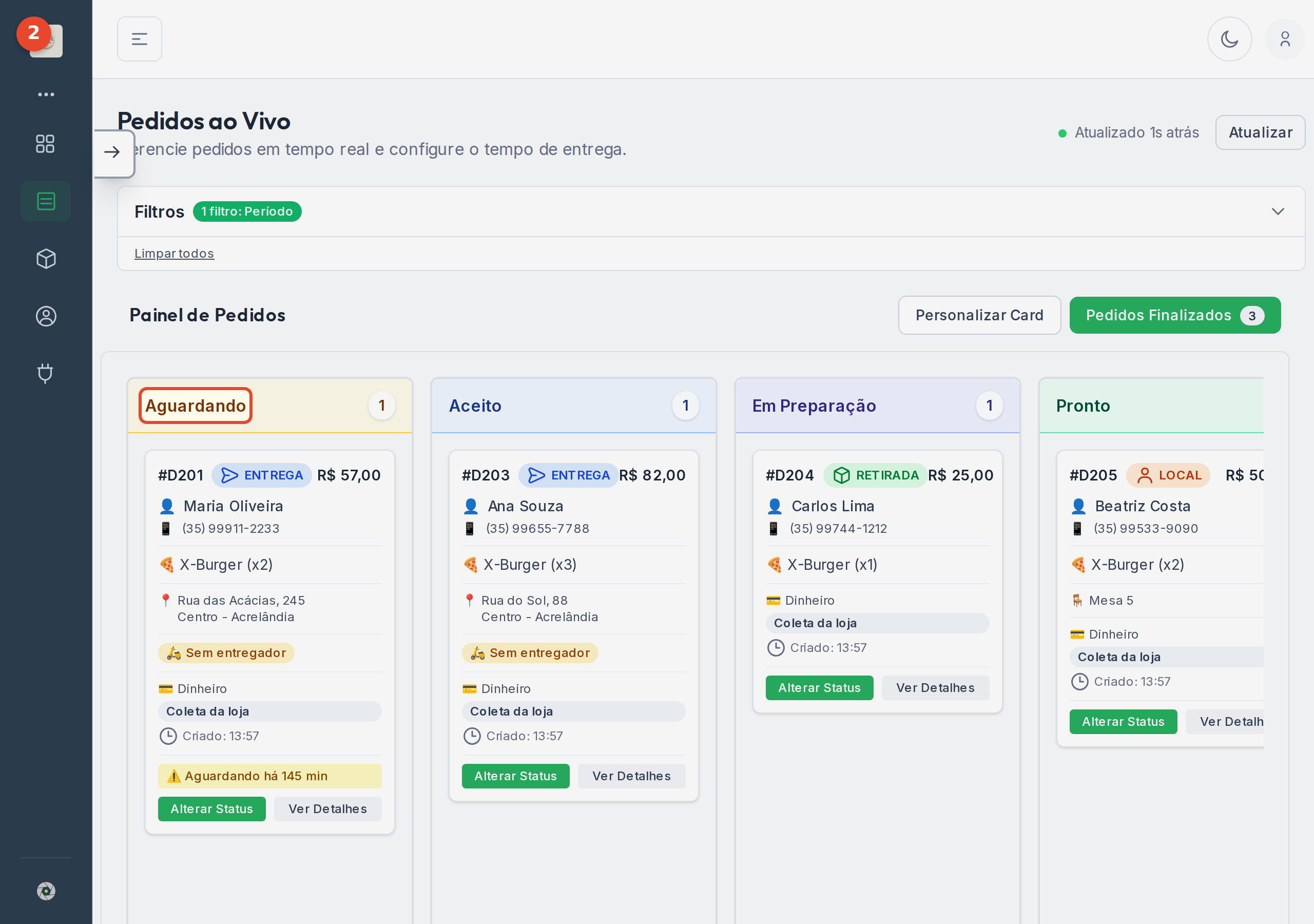Click item X-Burger (x1)
This screenshot has width=1314, height=924.
tap(832, 565)
